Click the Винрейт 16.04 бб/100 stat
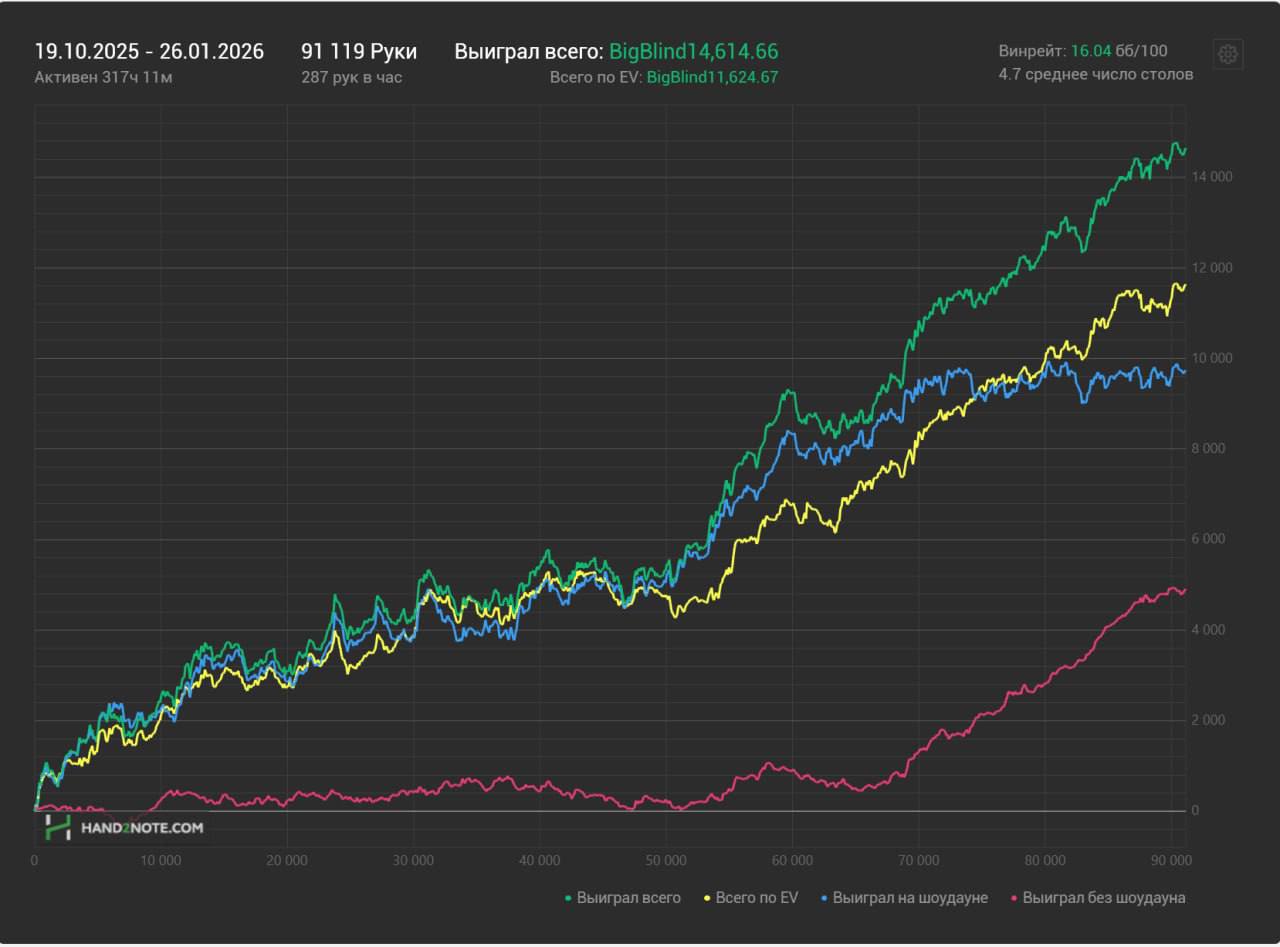Viewport: 1280px width, 947px height. (x=1082, y=51)
